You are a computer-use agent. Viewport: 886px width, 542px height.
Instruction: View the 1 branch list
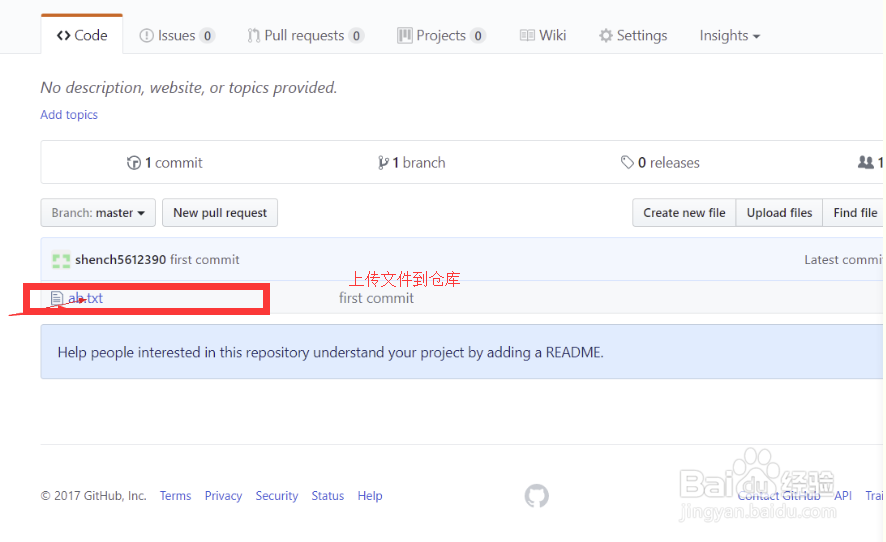coord(411,163)
